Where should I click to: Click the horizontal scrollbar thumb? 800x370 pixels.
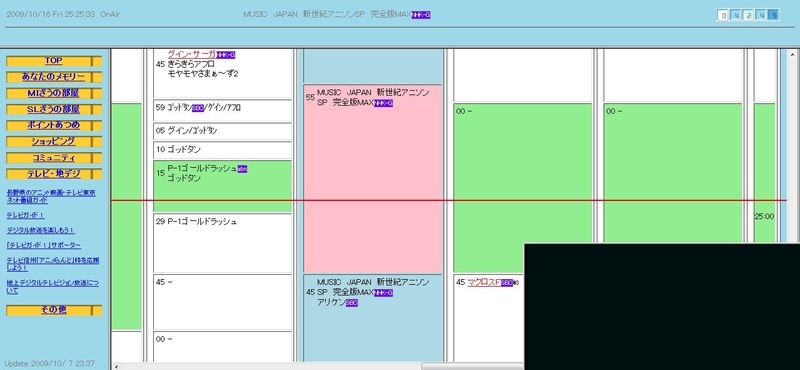(x=472, y=366)
